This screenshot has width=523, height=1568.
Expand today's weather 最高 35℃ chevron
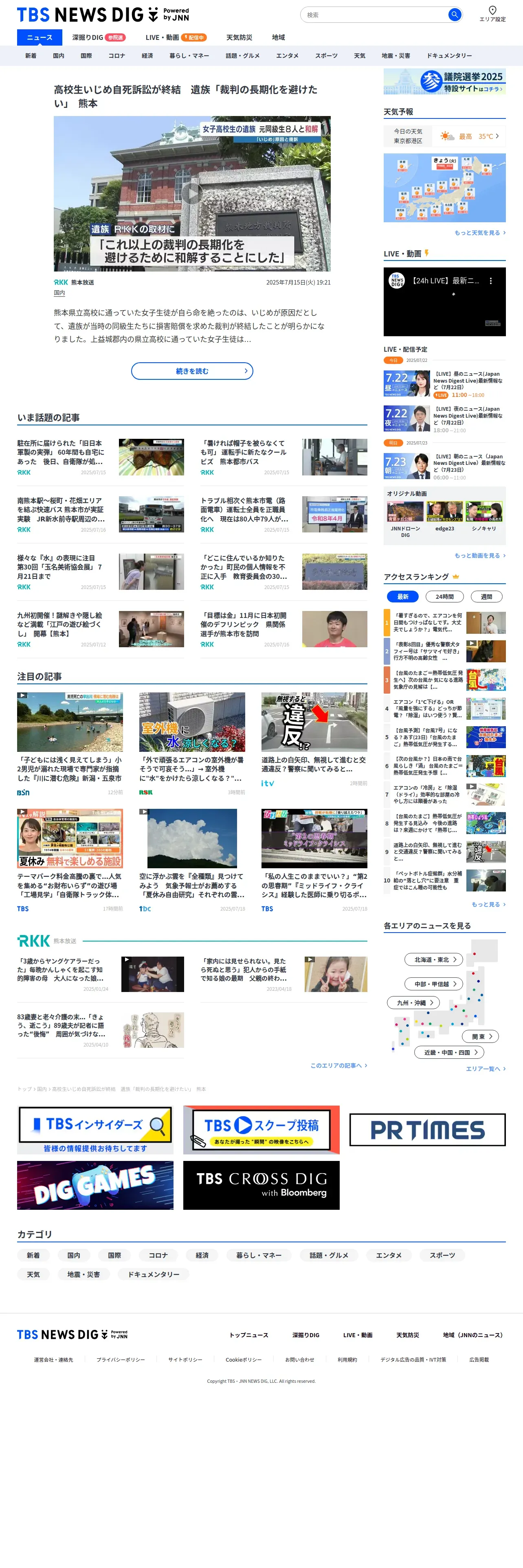497,136
